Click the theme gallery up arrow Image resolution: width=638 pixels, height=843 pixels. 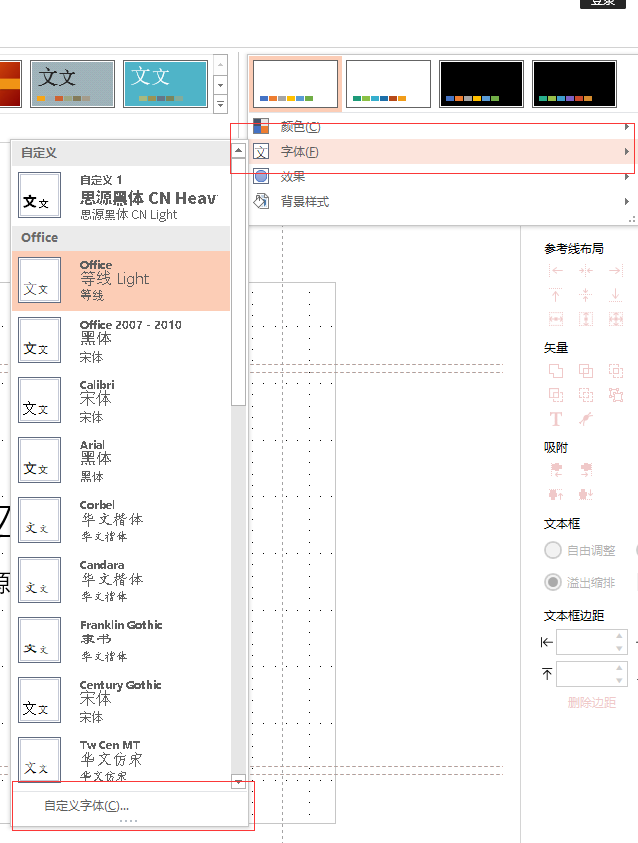220,65
